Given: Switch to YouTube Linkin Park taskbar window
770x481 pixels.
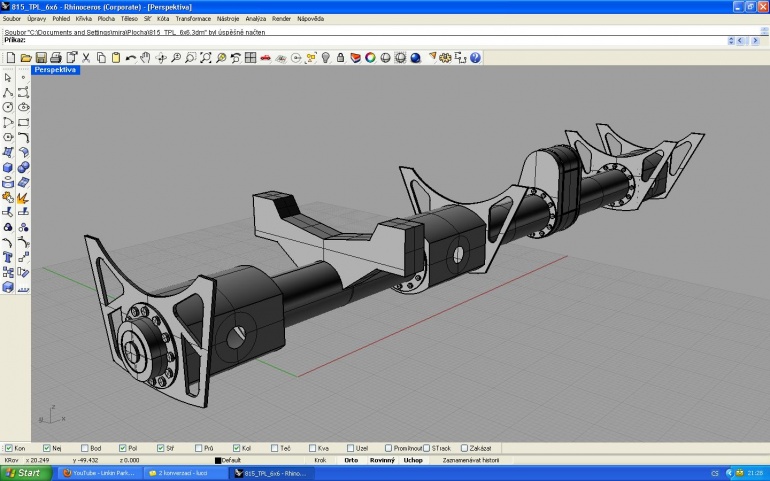Looking at the screenshot, I should pyautogui.click(x=100, y=473).
